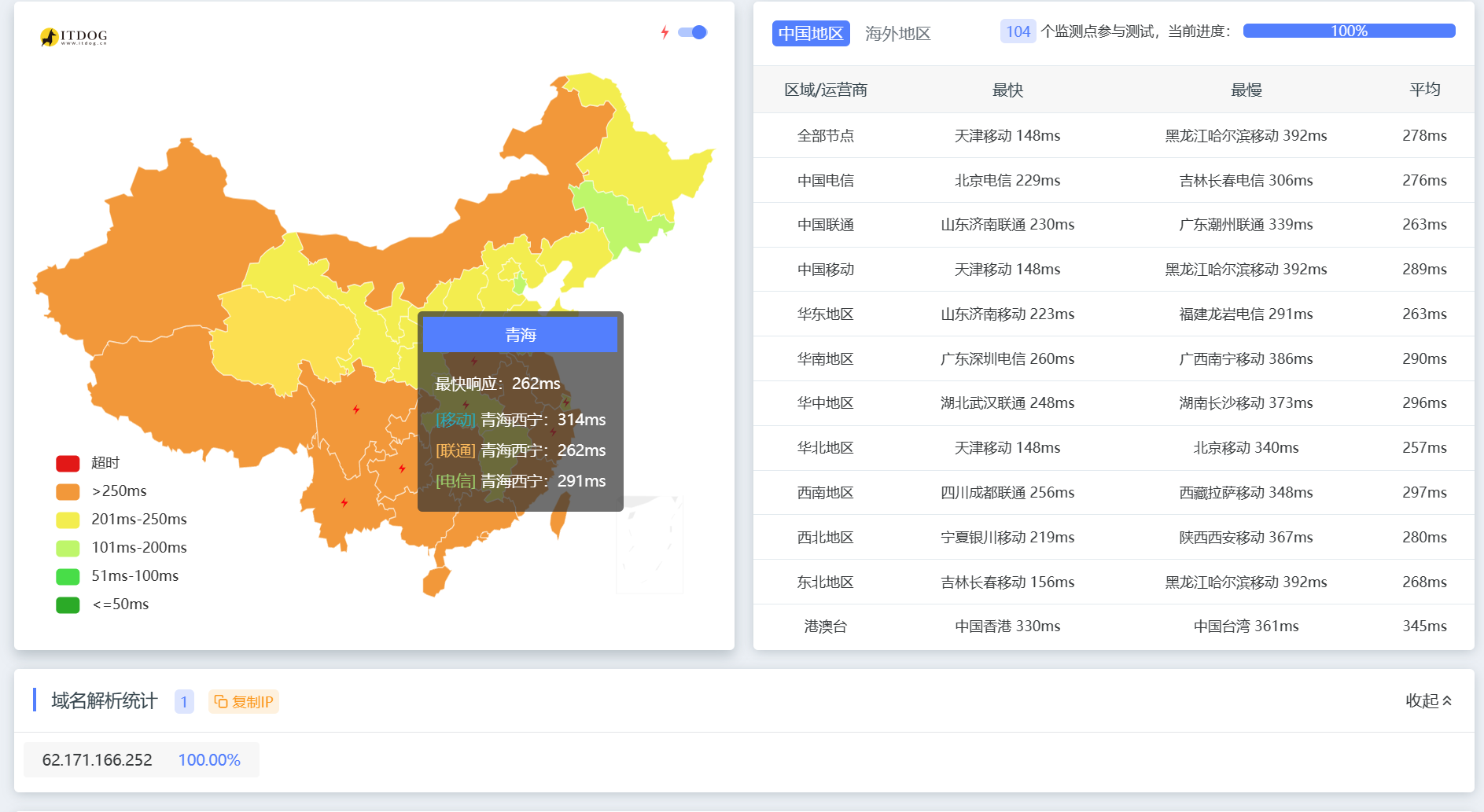The height and width of the screenshot is (812, 1484).
Task: Click the '104' monitoring points badge
Action: point(1018,31)
